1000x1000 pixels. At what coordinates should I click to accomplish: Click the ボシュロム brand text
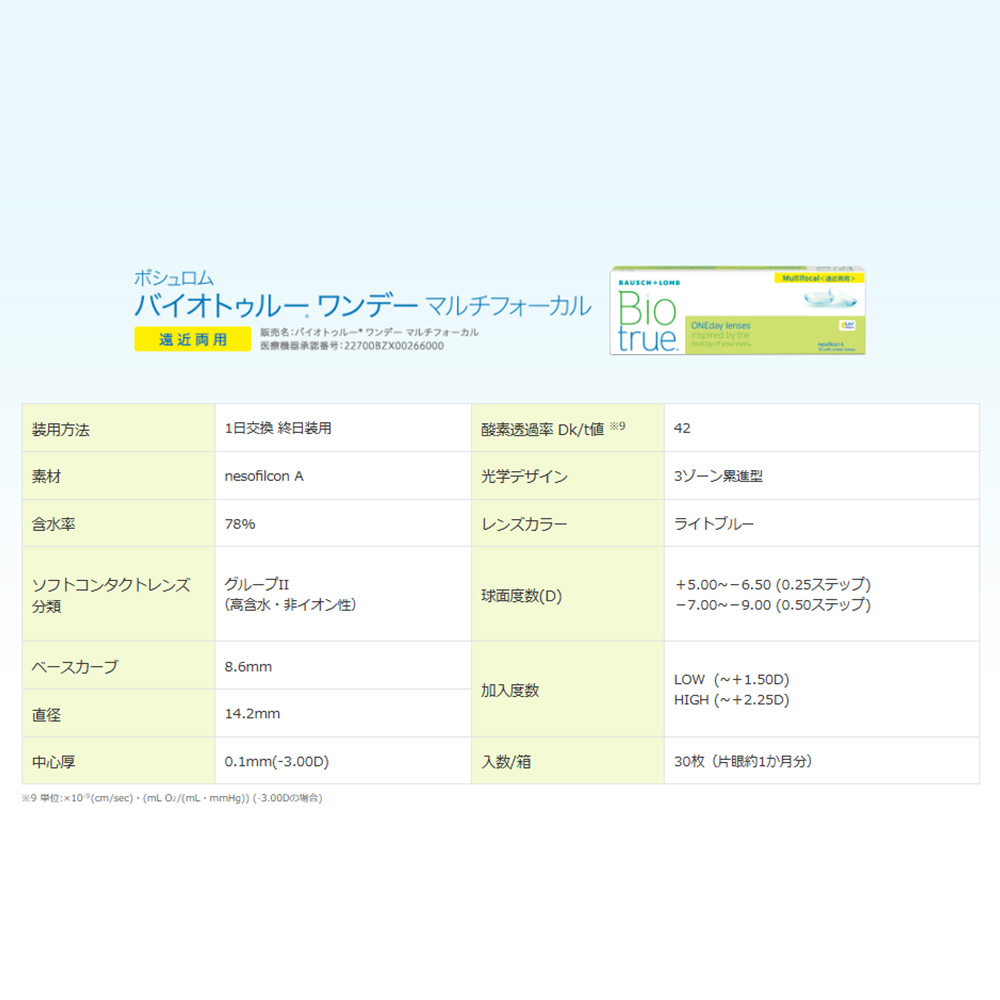(173, 278)
